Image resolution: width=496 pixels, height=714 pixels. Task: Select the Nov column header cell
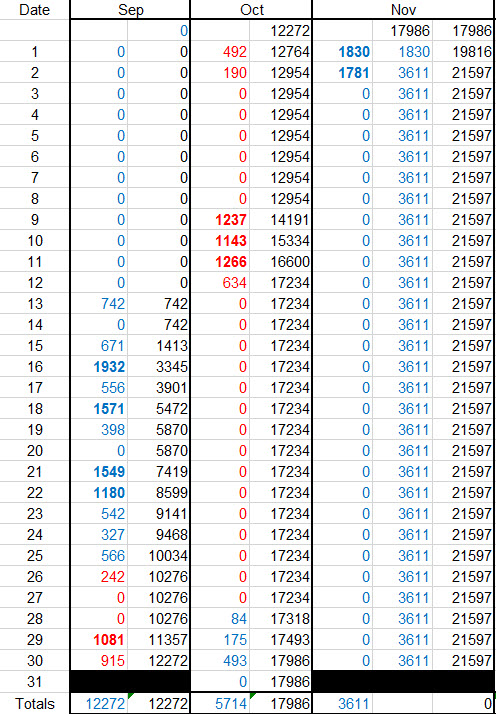(404, 10)
